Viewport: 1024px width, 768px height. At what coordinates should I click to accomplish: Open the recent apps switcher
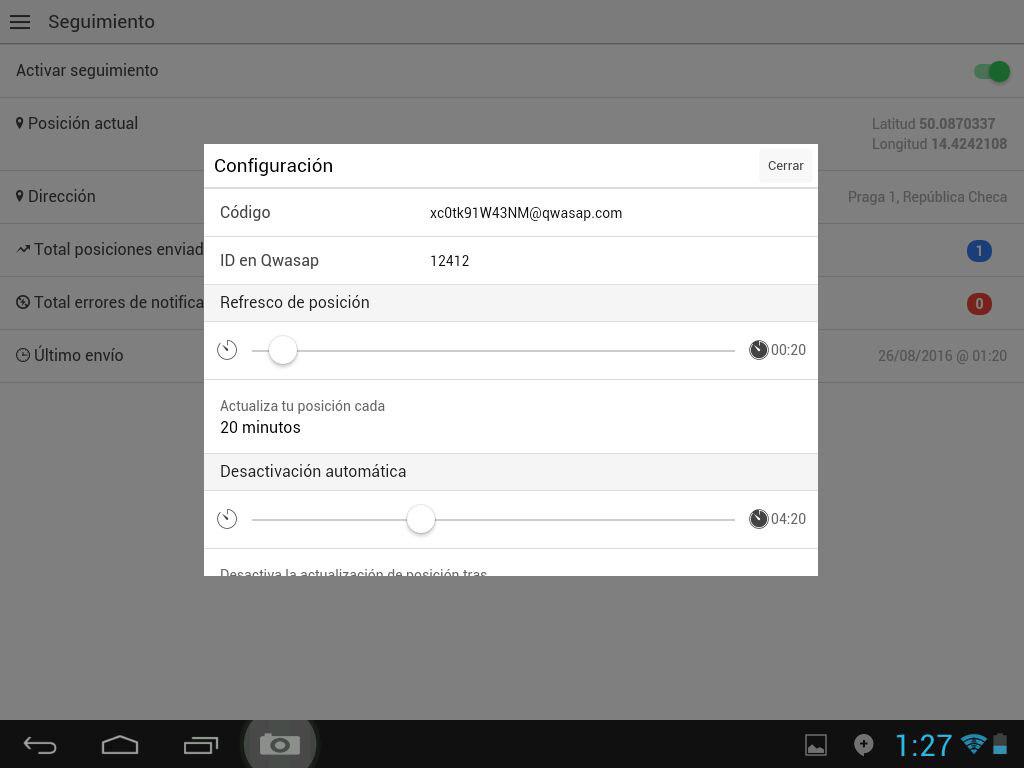click(201, 745)
